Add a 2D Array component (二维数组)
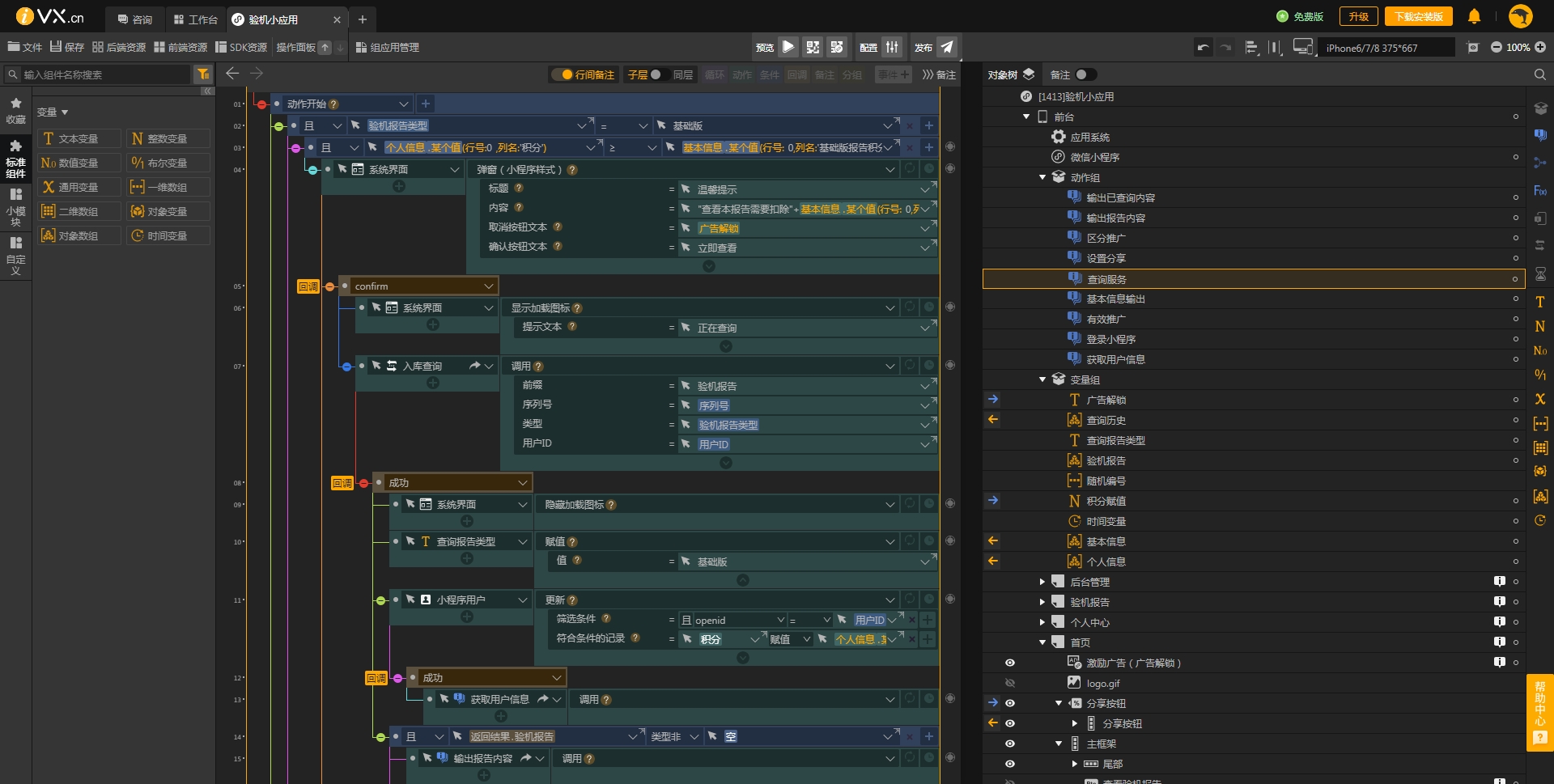 (79, 211)
